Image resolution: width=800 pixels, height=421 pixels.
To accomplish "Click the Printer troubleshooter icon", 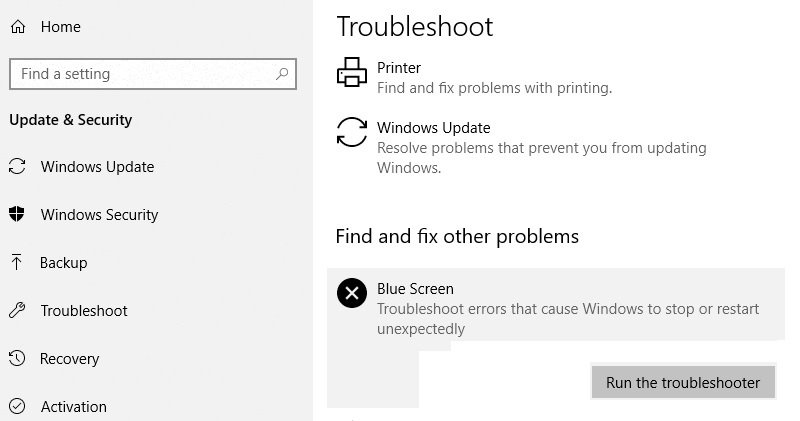I will [352, 72].
